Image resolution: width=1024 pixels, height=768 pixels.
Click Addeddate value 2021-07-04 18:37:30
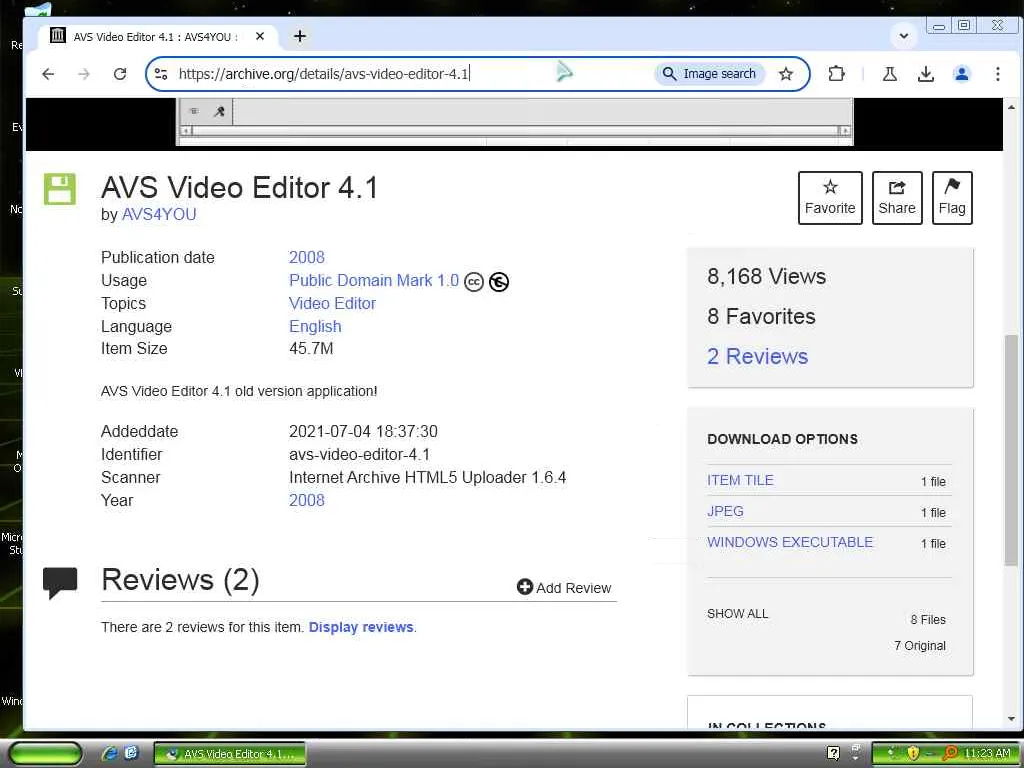363,432
